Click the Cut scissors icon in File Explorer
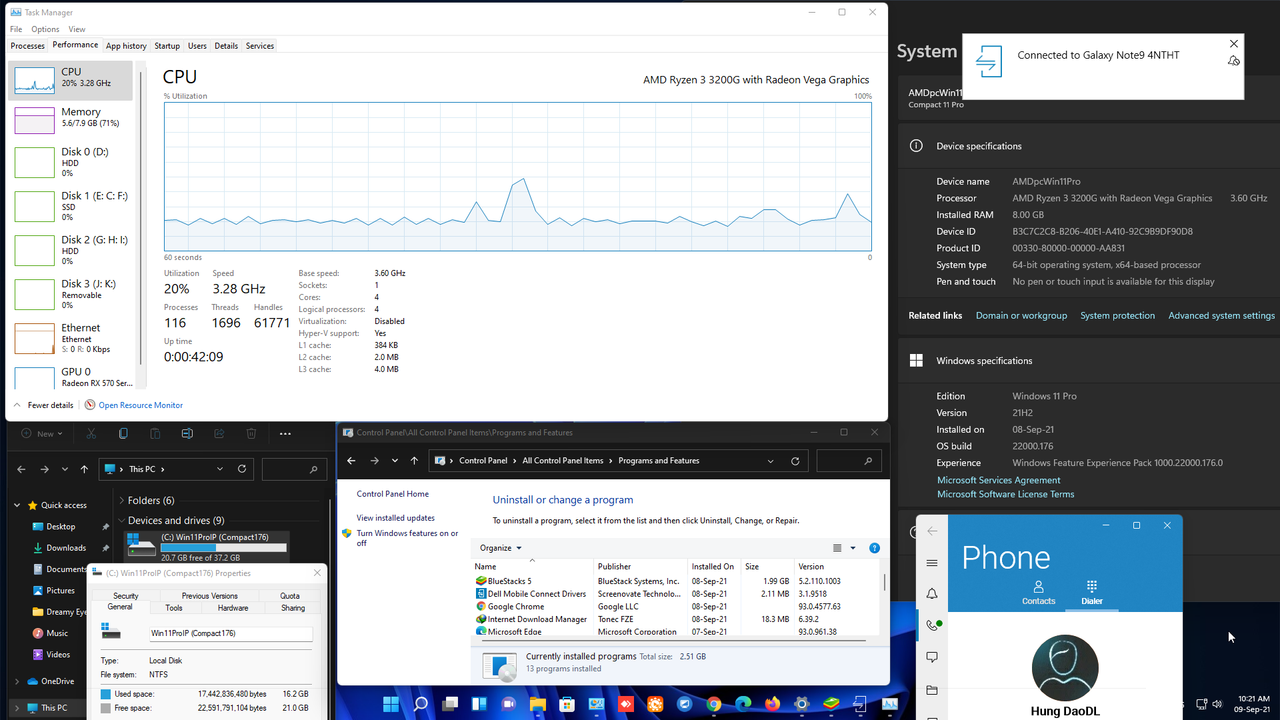Screen dimensions: 1280x720 click(x=91, y=434)
